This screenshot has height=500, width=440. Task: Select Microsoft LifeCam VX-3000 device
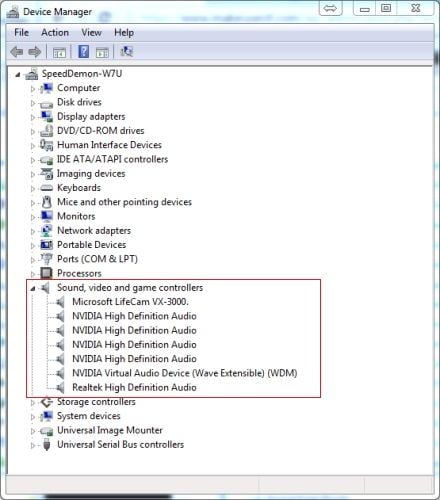pyautogui.click(x=130, y=302)
